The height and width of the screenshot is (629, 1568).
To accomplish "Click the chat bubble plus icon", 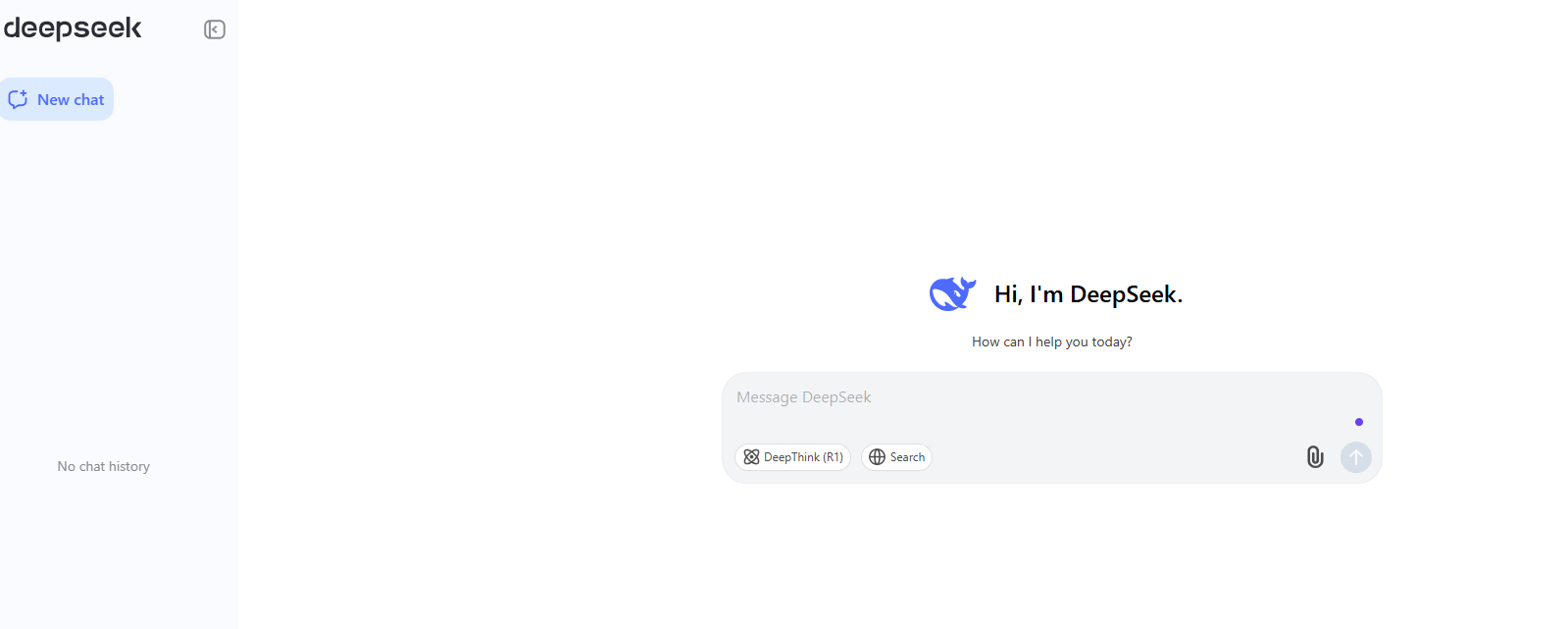I will (18, 99).
